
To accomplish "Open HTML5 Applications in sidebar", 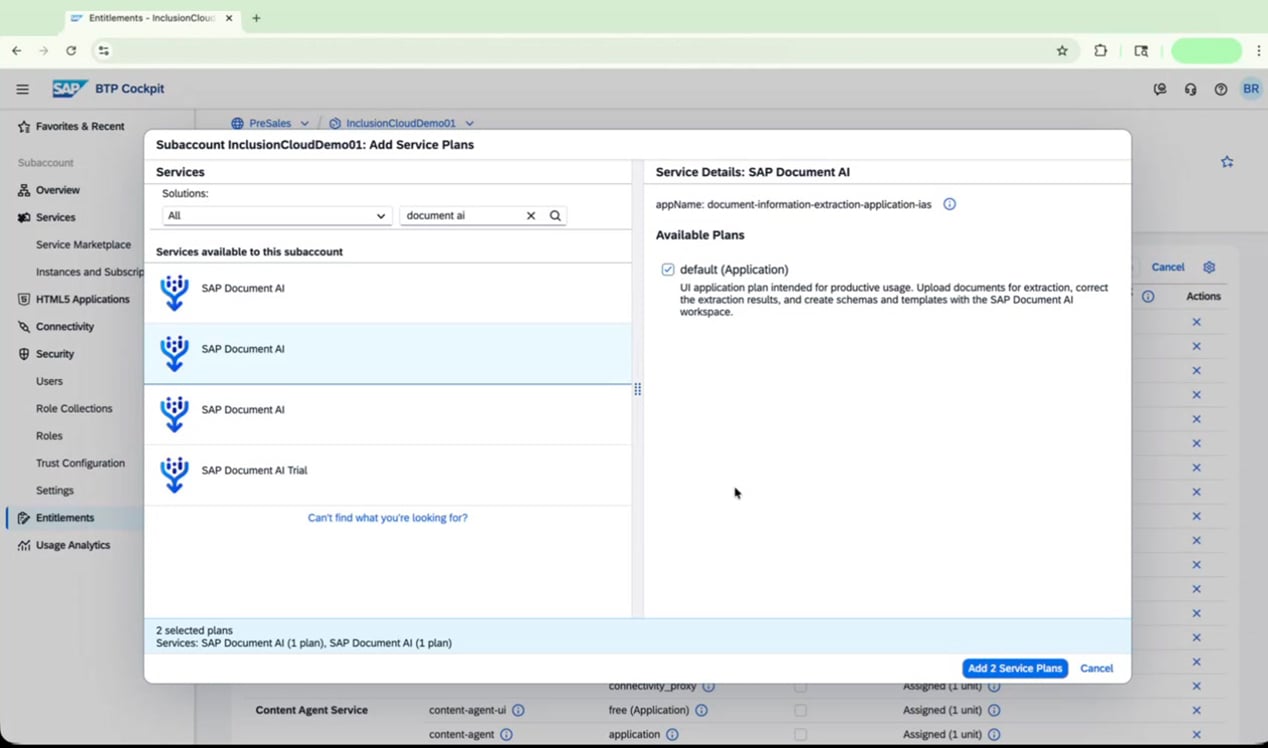I will click(x=83, y=299).
